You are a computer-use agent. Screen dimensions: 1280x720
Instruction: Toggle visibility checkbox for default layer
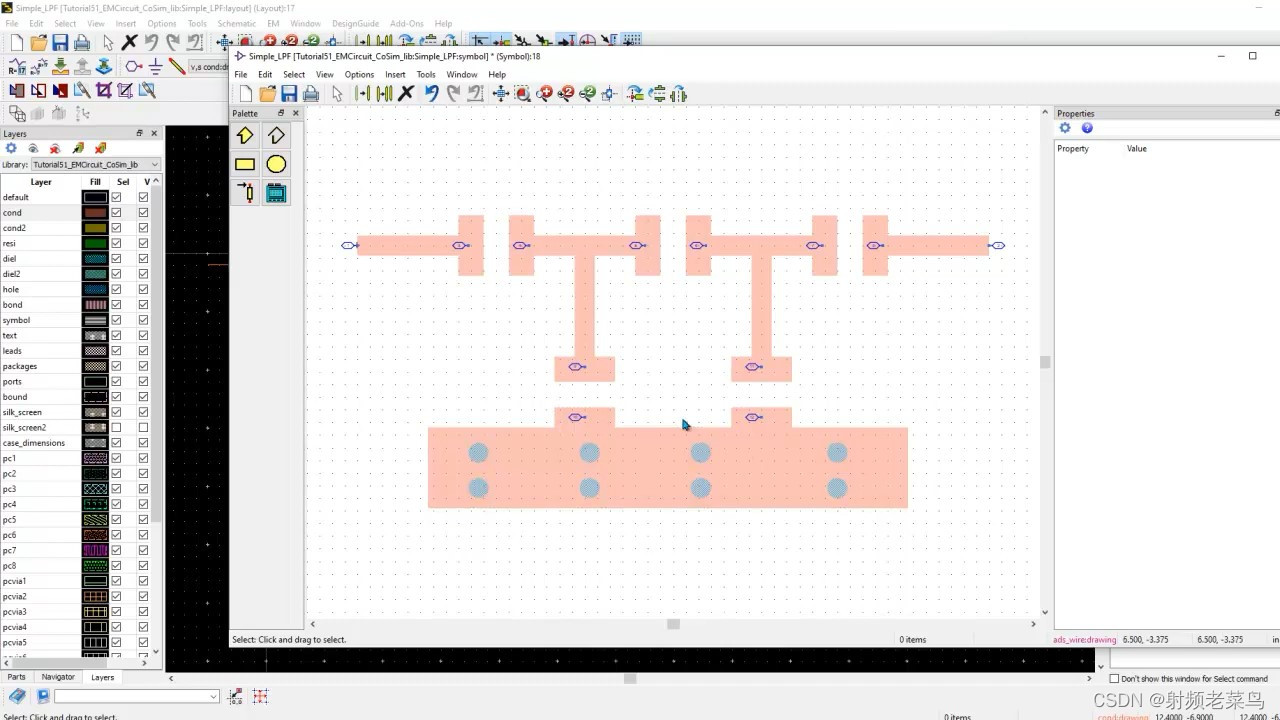pyautogui.click(x=143, y=197)
